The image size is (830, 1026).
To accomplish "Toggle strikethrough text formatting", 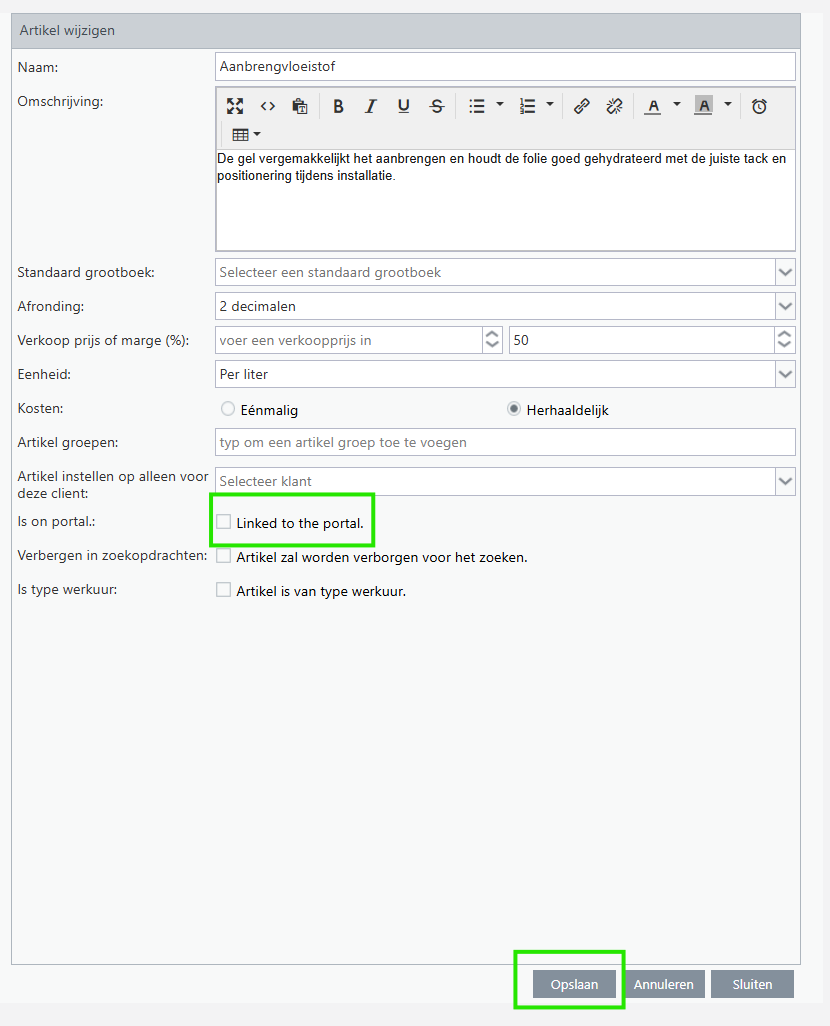I will 436,106.
